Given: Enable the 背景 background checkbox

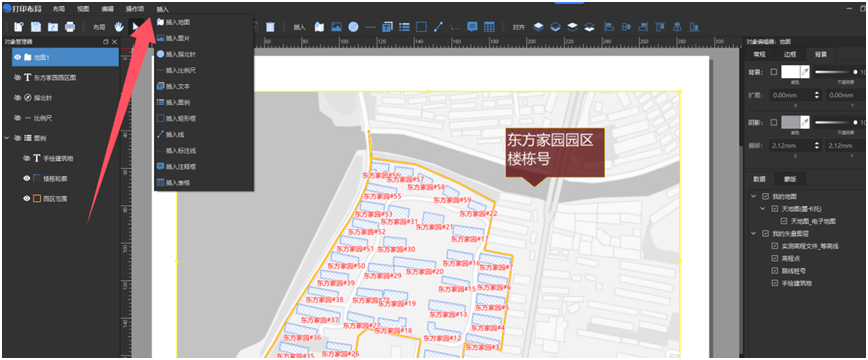Looking at the screenshot, I should 774,72.
